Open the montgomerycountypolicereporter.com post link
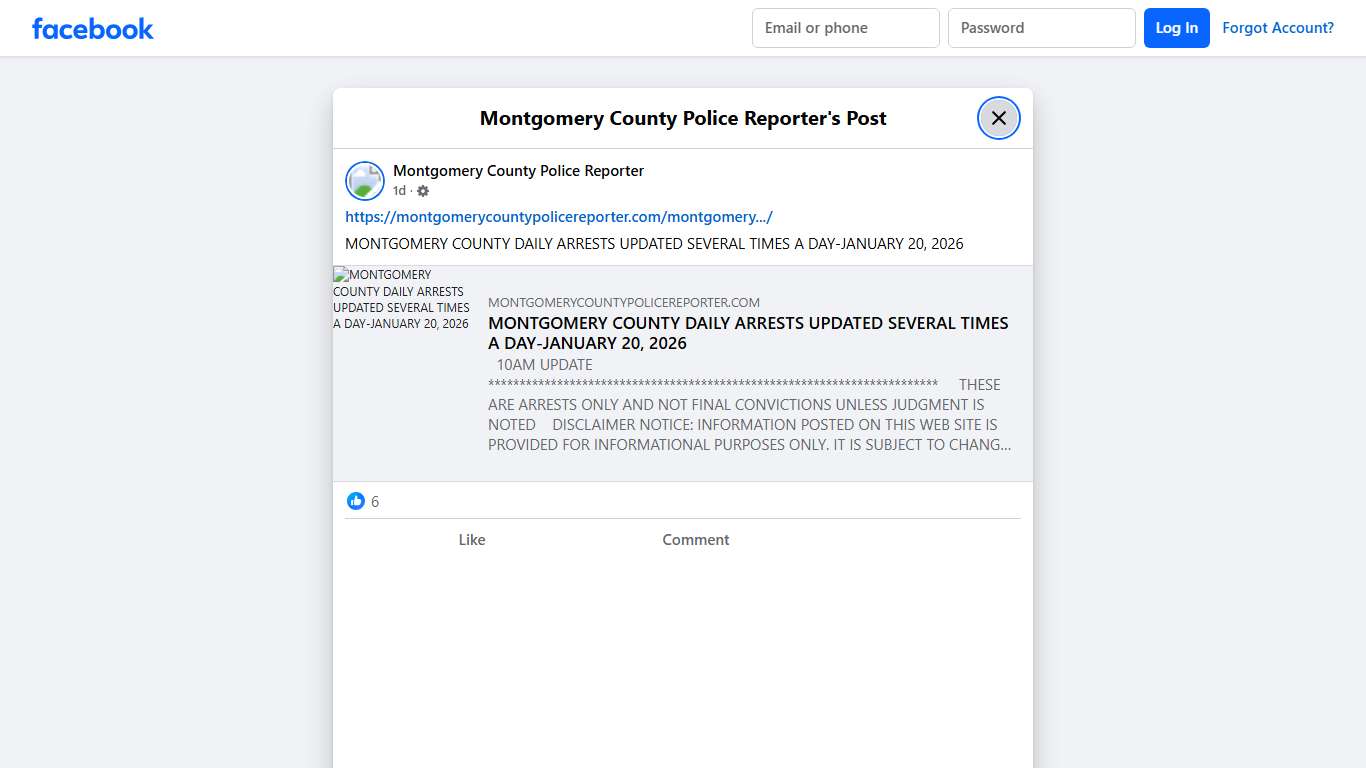Viewport: 1366px width, 768px height. [x=559, y=216]
